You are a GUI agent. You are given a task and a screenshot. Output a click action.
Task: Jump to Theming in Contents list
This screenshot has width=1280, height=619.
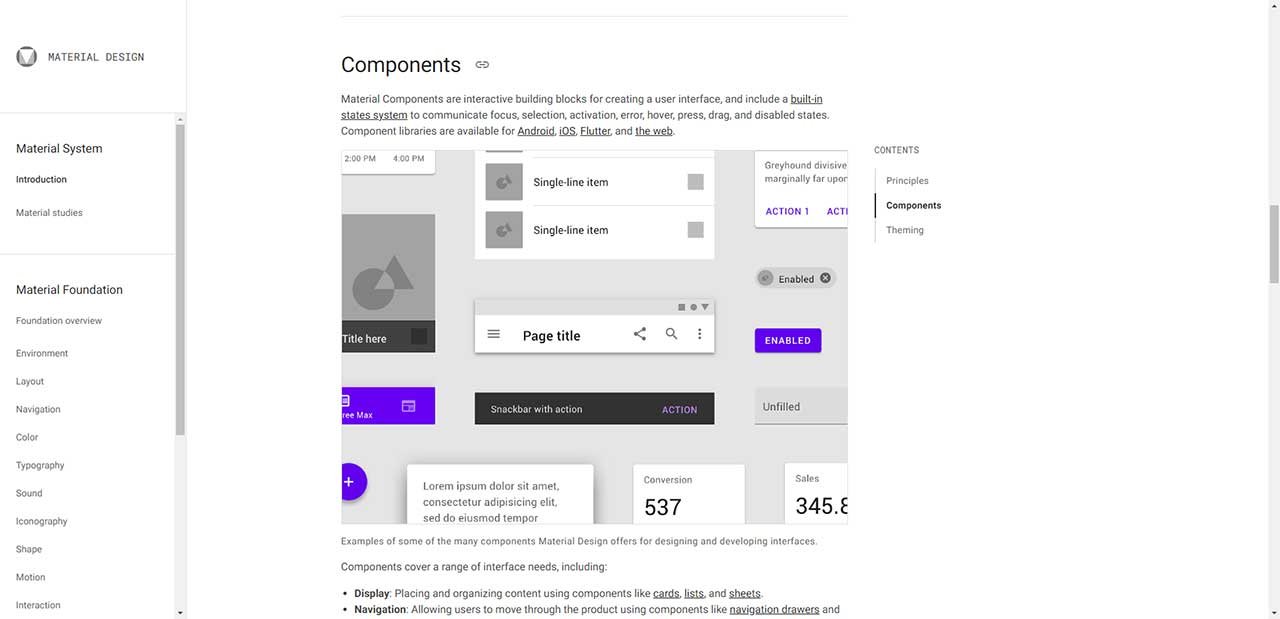[904, 230]
